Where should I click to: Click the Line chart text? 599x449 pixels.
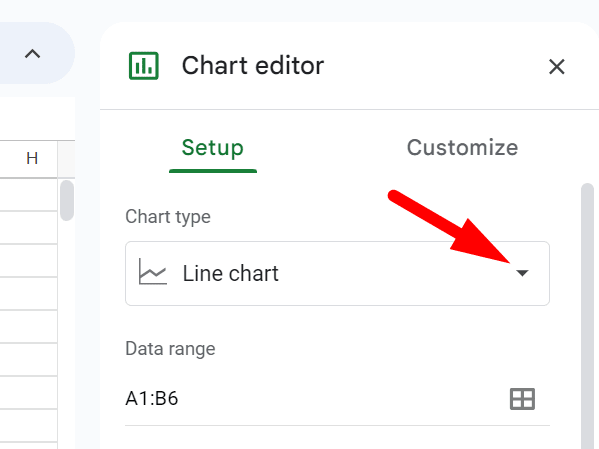click(231, 274)
